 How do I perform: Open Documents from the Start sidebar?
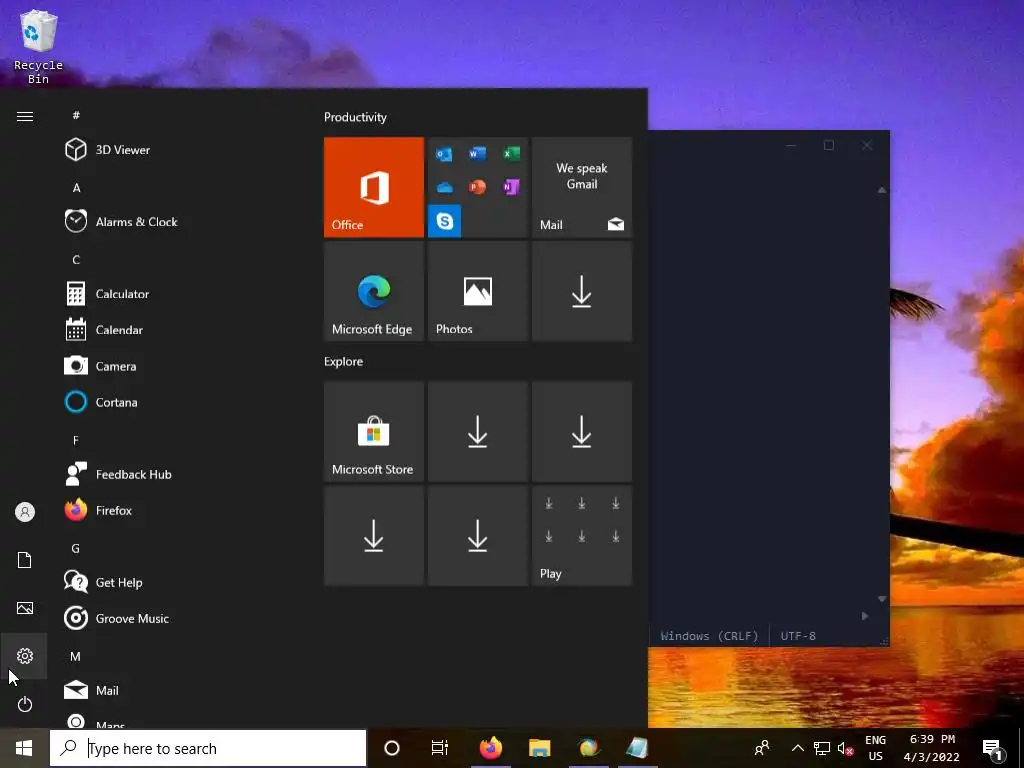25,560
